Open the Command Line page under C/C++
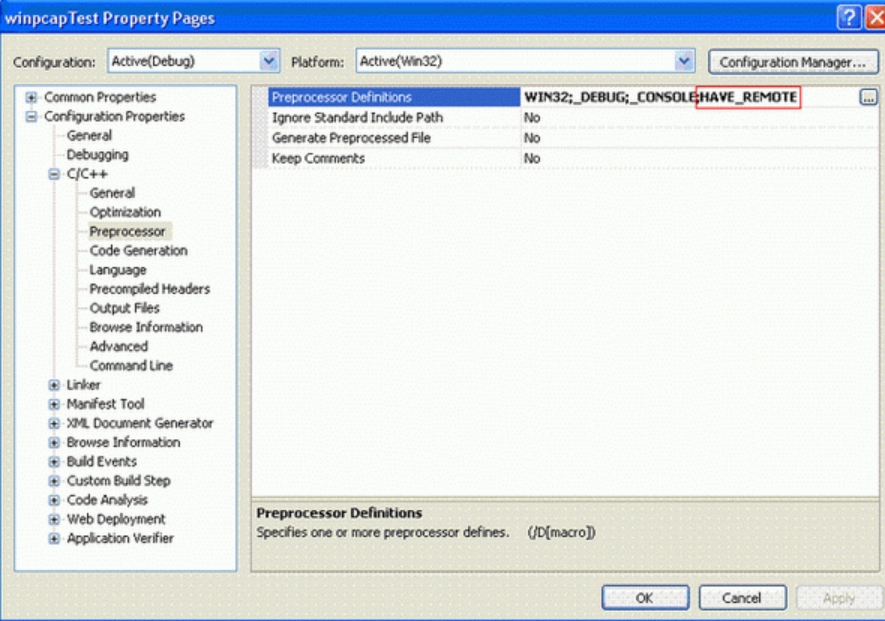The width and height of the screenshot is (885, 621). (131, 366)
